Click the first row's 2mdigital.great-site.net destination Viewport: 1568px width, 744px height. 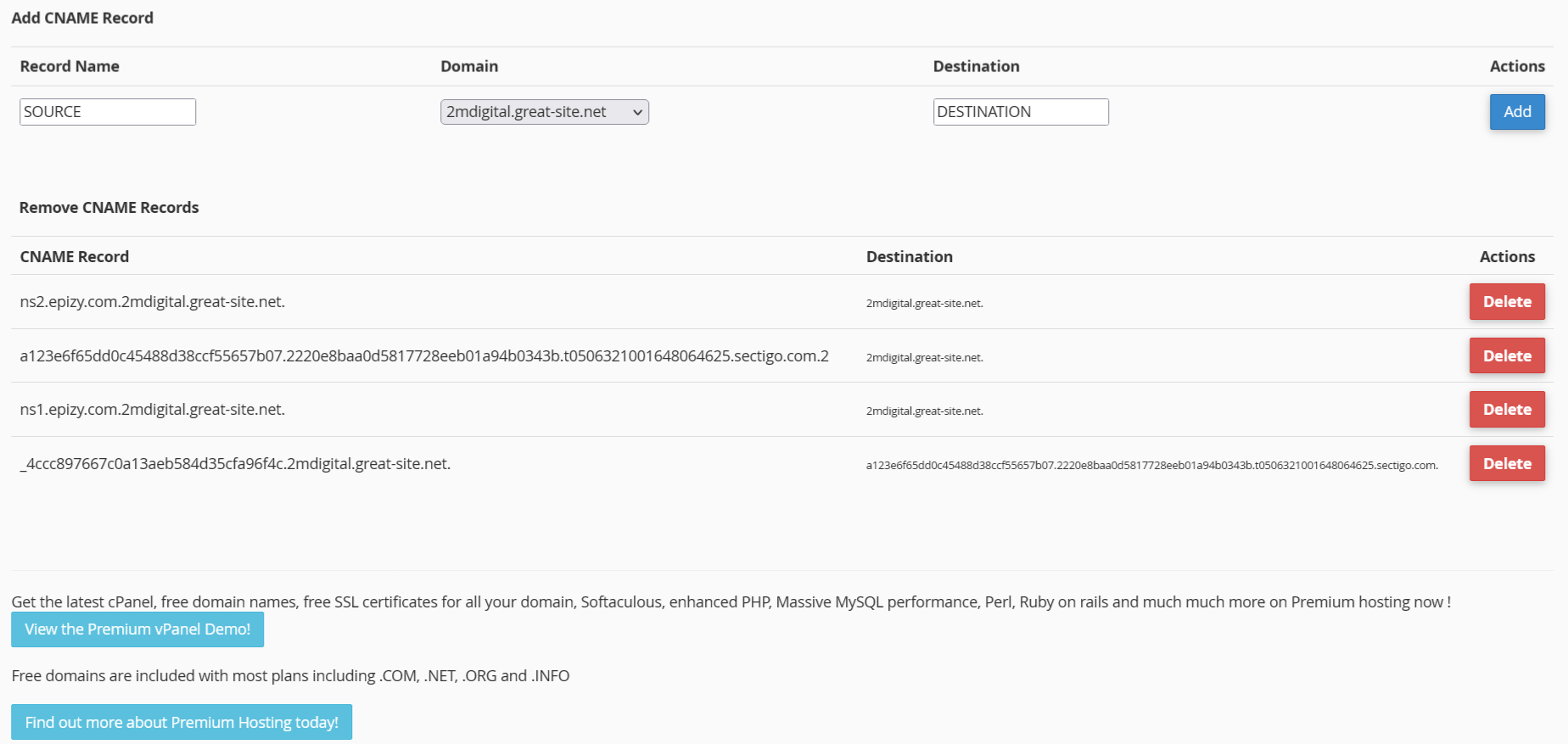[x=925, y=303]
